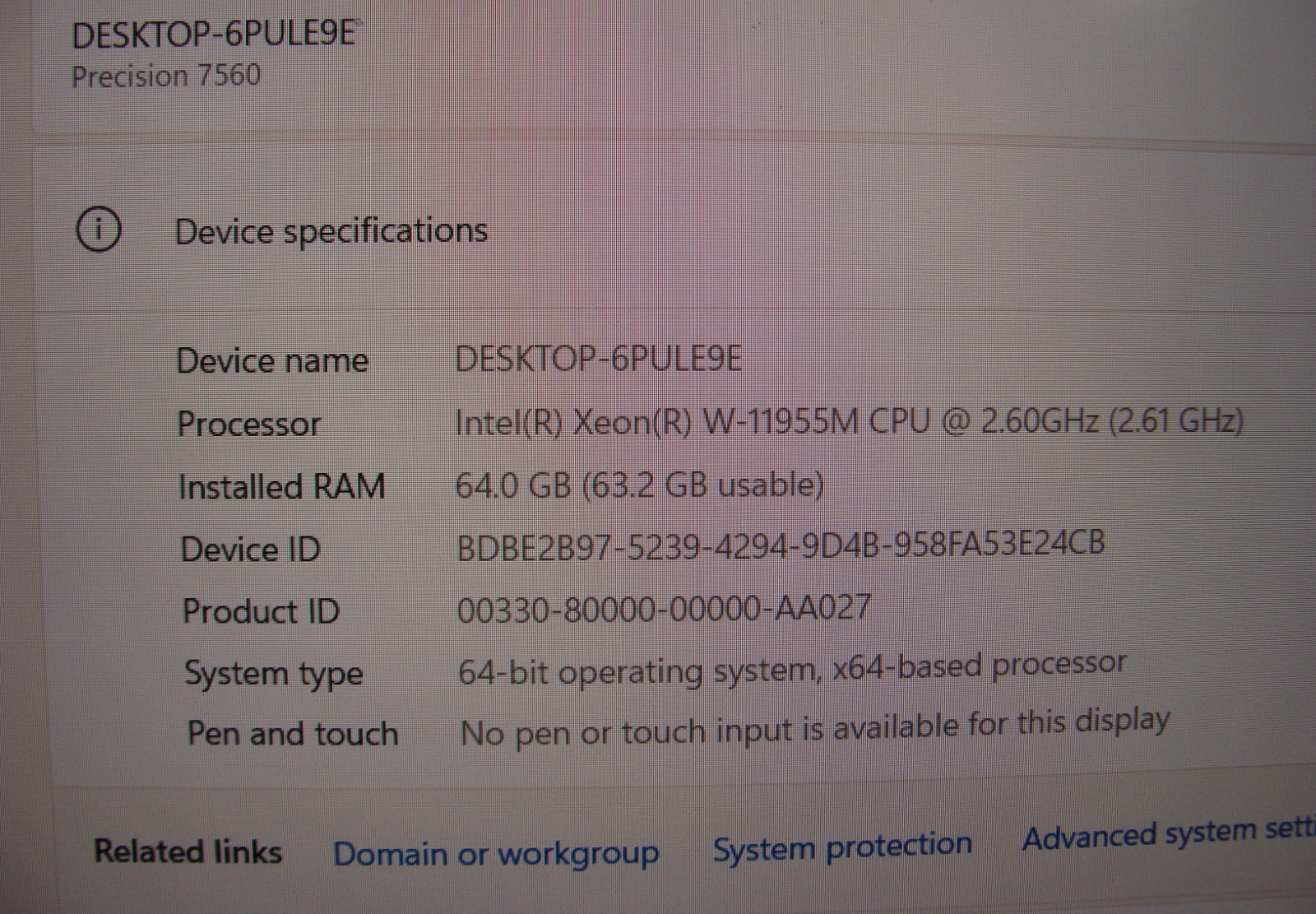The height and width of the screenshot is (914, 1316).
Task: Click the Related links label
Action: [188, 851]
